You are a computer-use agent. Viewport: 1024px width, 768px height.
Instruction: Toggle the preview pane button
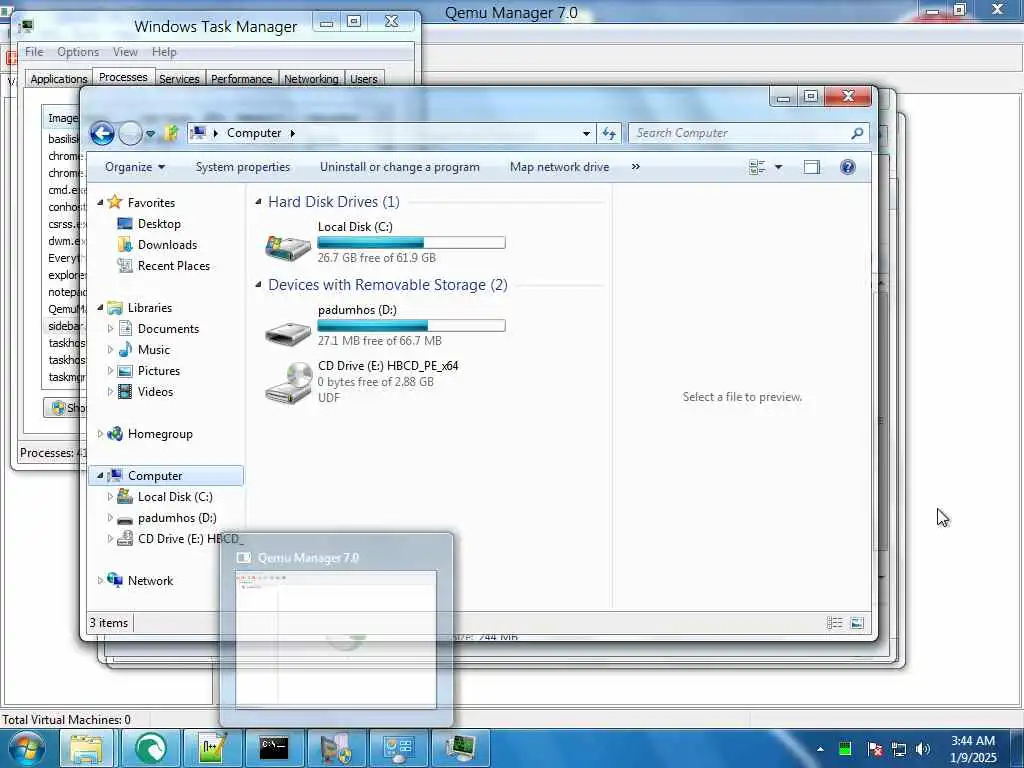point(811,167)
